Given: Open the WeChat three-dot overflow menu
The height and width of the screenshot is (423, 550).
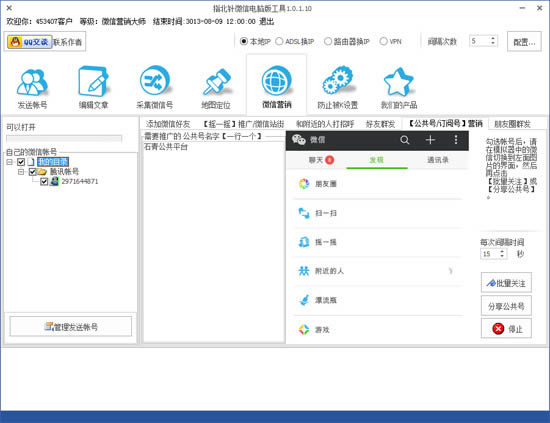Looking at the screenshot, I should pos(456,140).
